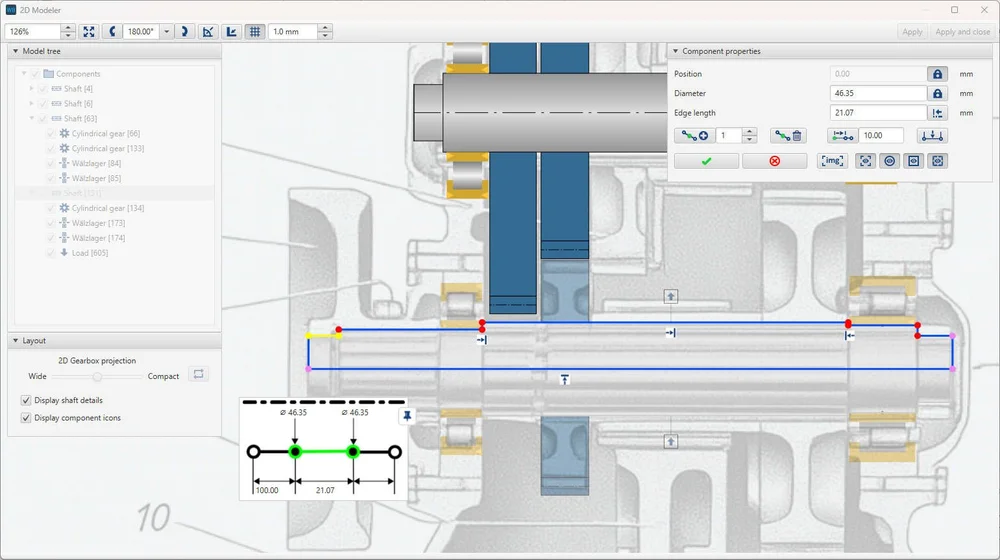This screenshot has height=560, width=1000.
Task: Click the Apply and close button
Action: 962,31
